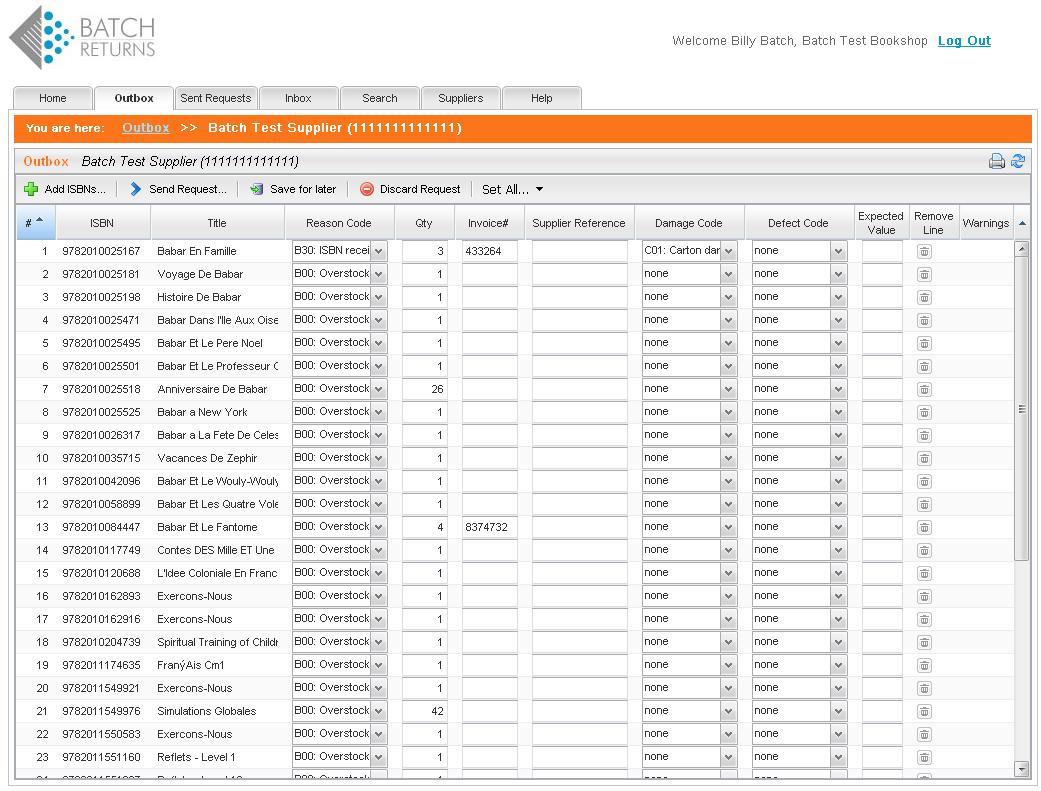Open Reason Code dropdown for Babar En Famille
Screen dimensions: 1041x791
point(378,251)
